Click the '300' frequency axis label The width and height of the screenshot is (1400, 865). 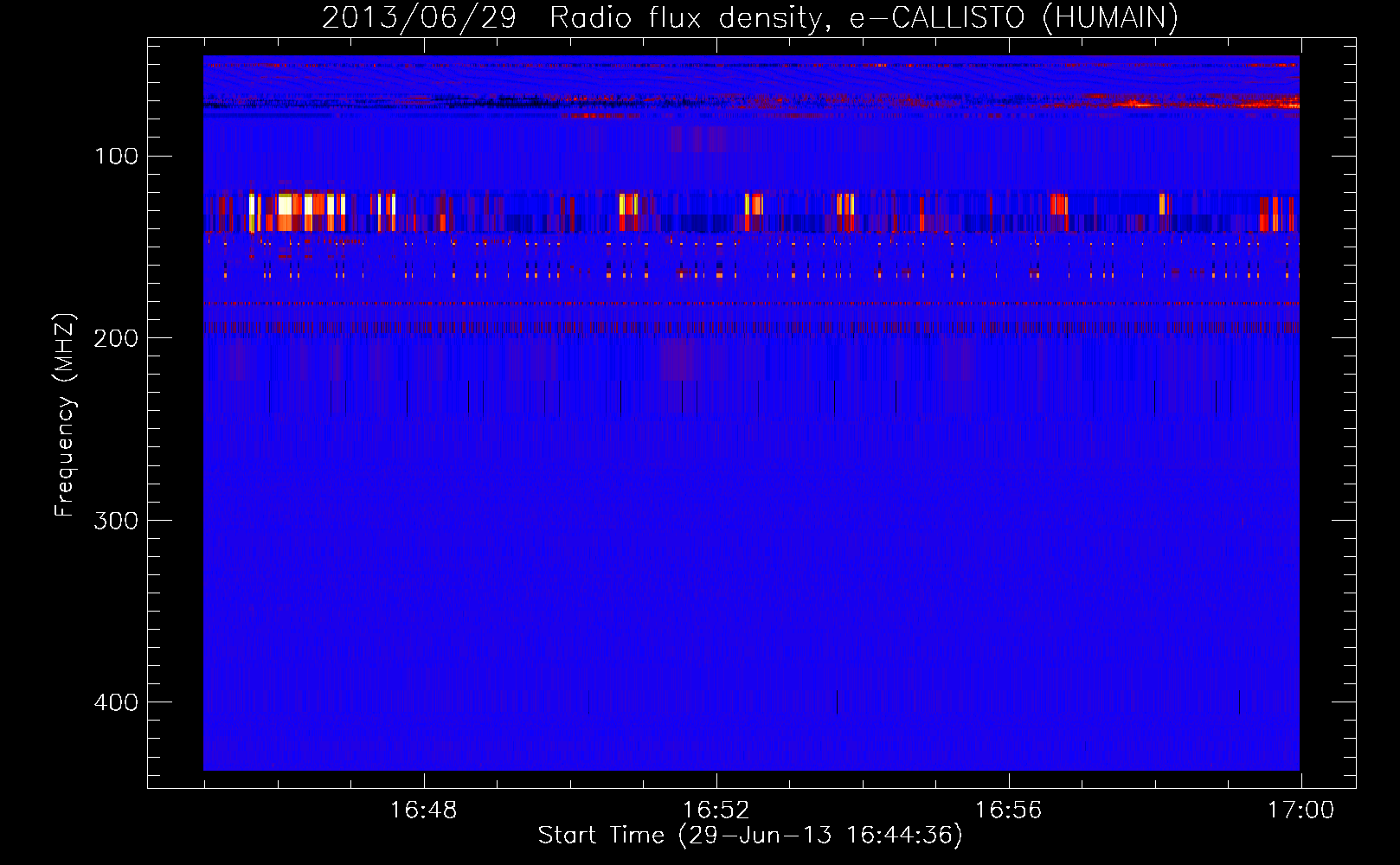point(116,520)
